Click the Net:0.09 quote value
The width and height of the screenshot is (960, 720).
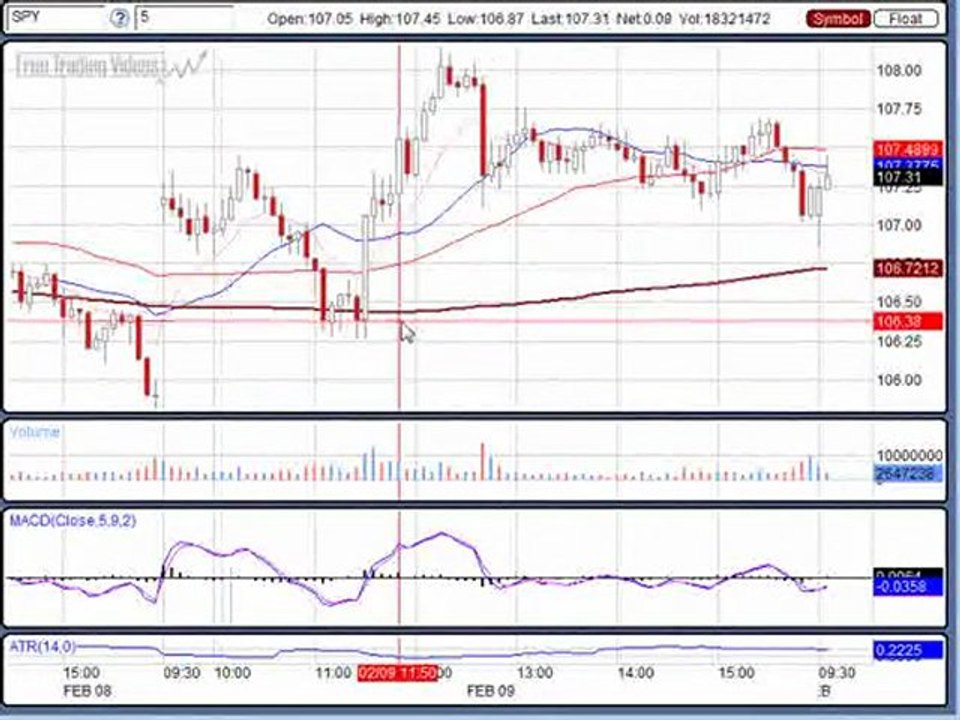(643, 19)
